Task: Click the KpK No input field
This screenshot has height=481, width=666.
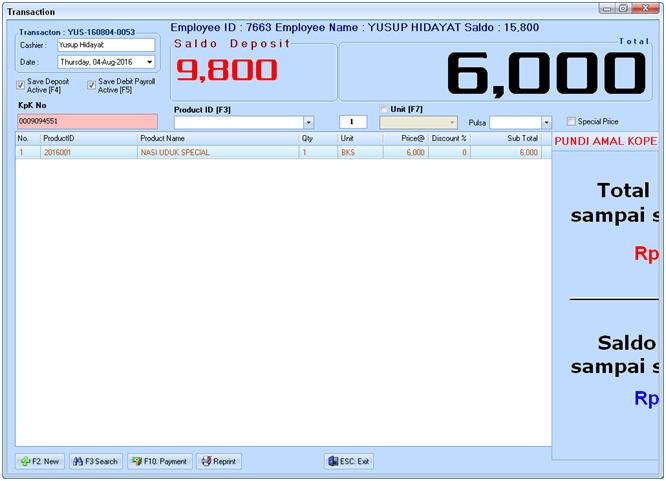Action: coord(86,121)
